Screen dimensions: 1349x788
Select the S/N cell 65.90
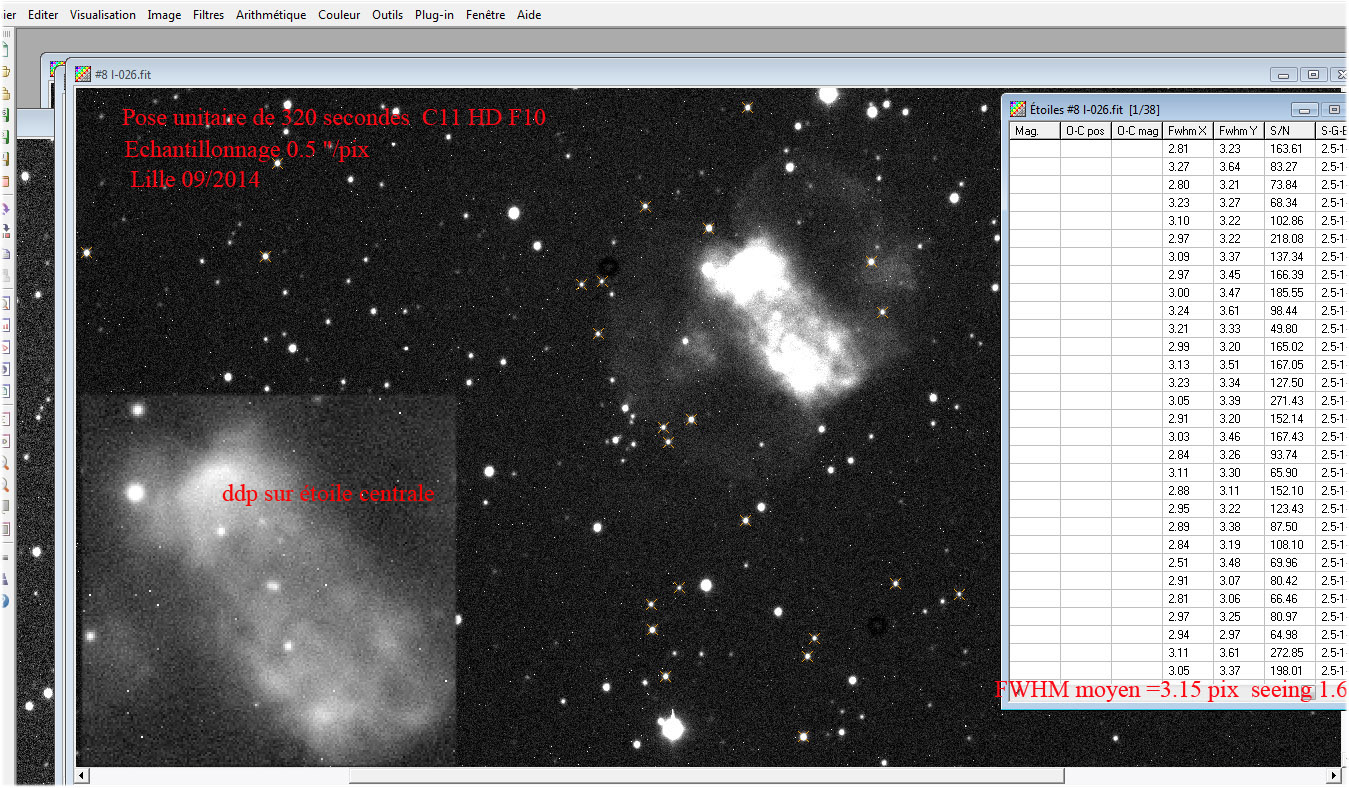click(1292, 473)
